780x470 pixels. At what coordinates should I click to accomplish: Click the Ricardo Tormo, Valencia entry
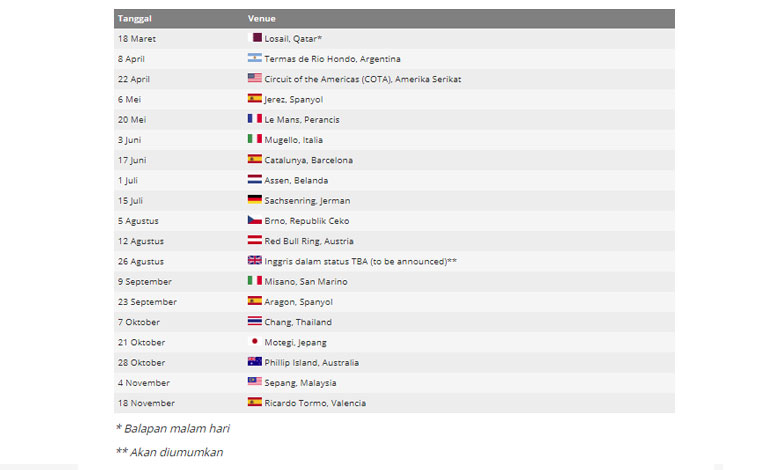pos(315,403)
